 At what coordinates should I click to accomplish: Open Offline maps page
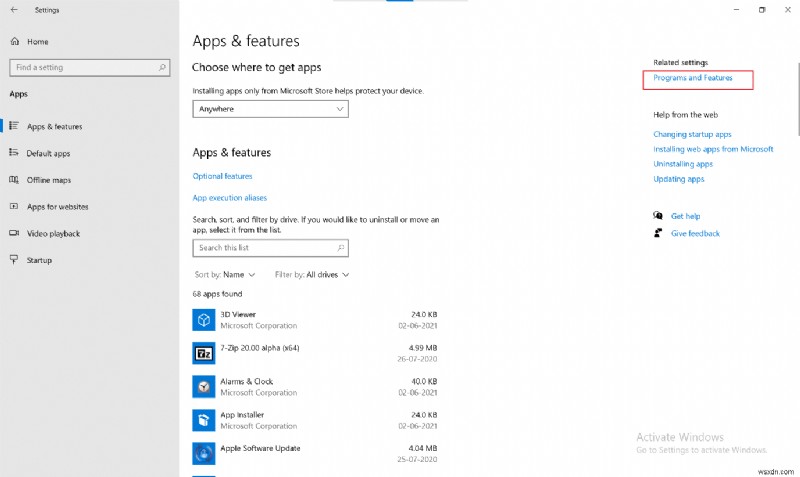click(x=49, y=180)
